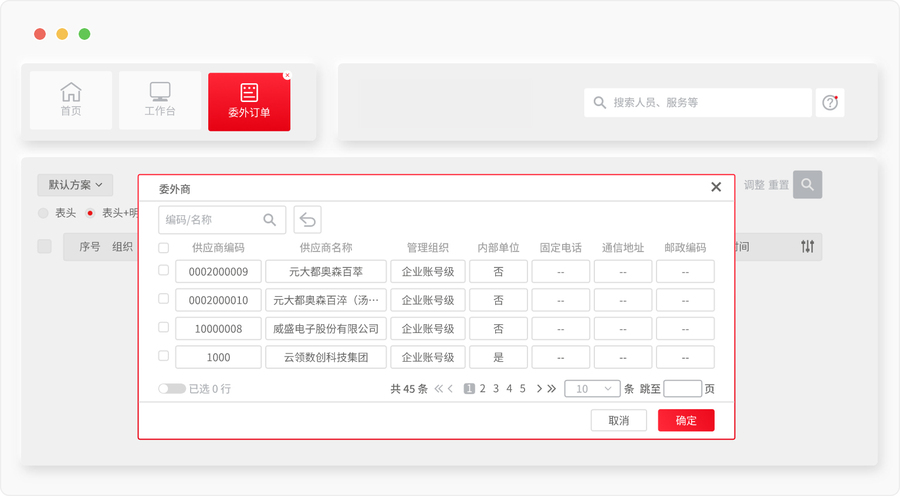
Task: Expand the 默认方案 dropdown
Action: click(x=75, y=185)
